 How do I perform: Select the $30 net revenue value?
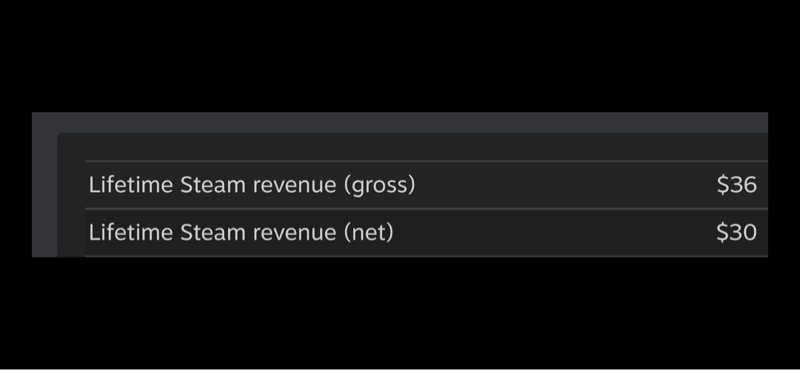(x=737, y=233)
